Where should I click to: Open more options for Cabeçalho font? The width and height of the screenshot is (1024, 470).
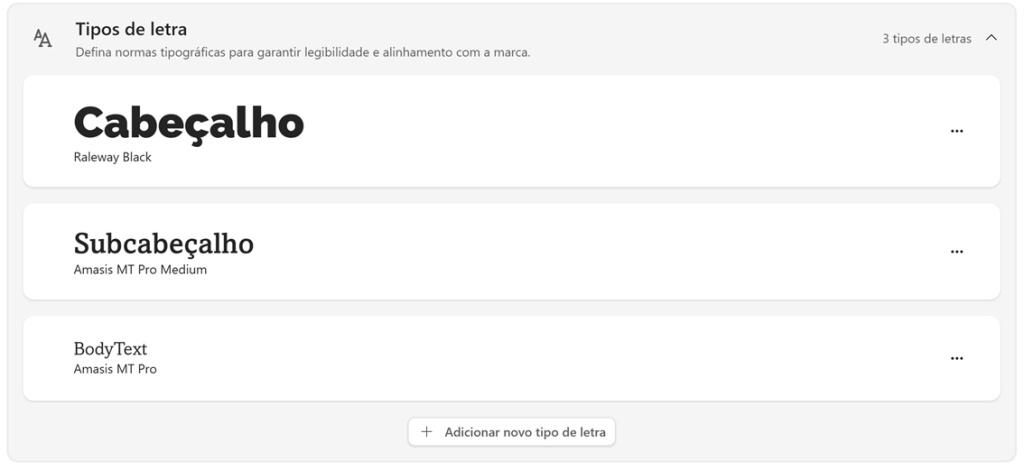957,131
